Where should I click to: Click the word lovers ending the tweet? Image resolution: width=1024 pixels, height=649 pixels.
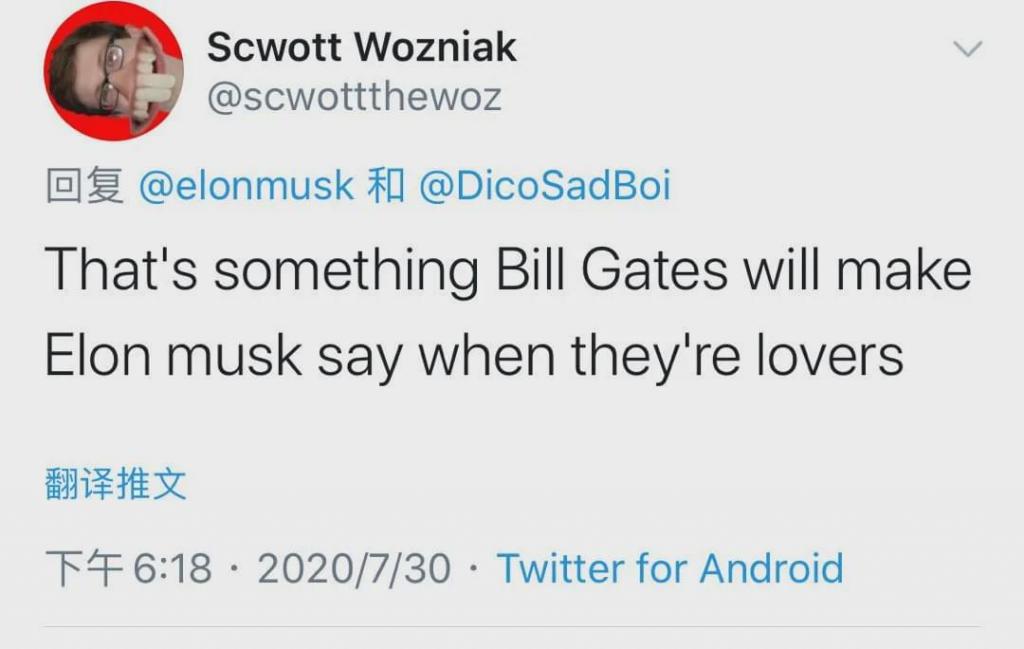point(829,355)
